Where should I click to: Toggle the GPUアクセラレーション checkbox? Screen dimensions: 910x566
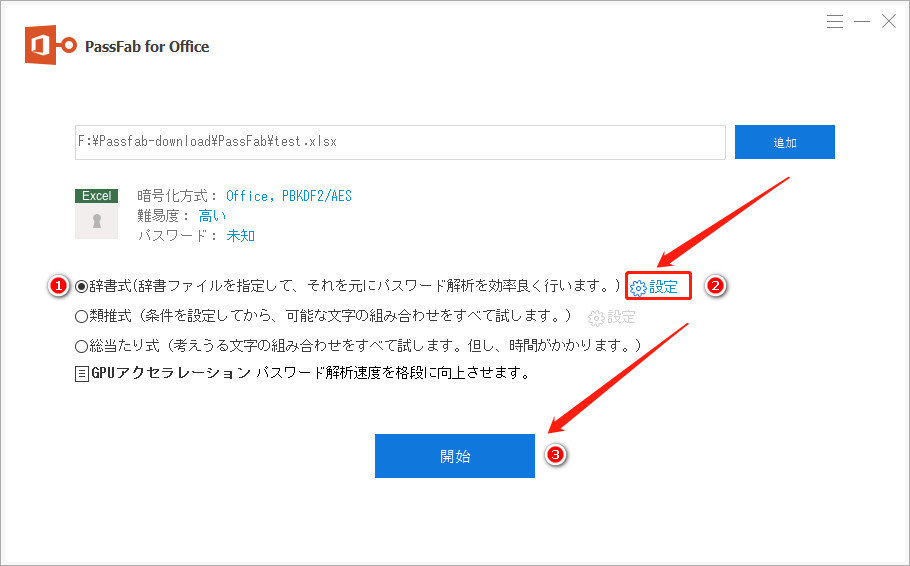(x=82, y=373)
